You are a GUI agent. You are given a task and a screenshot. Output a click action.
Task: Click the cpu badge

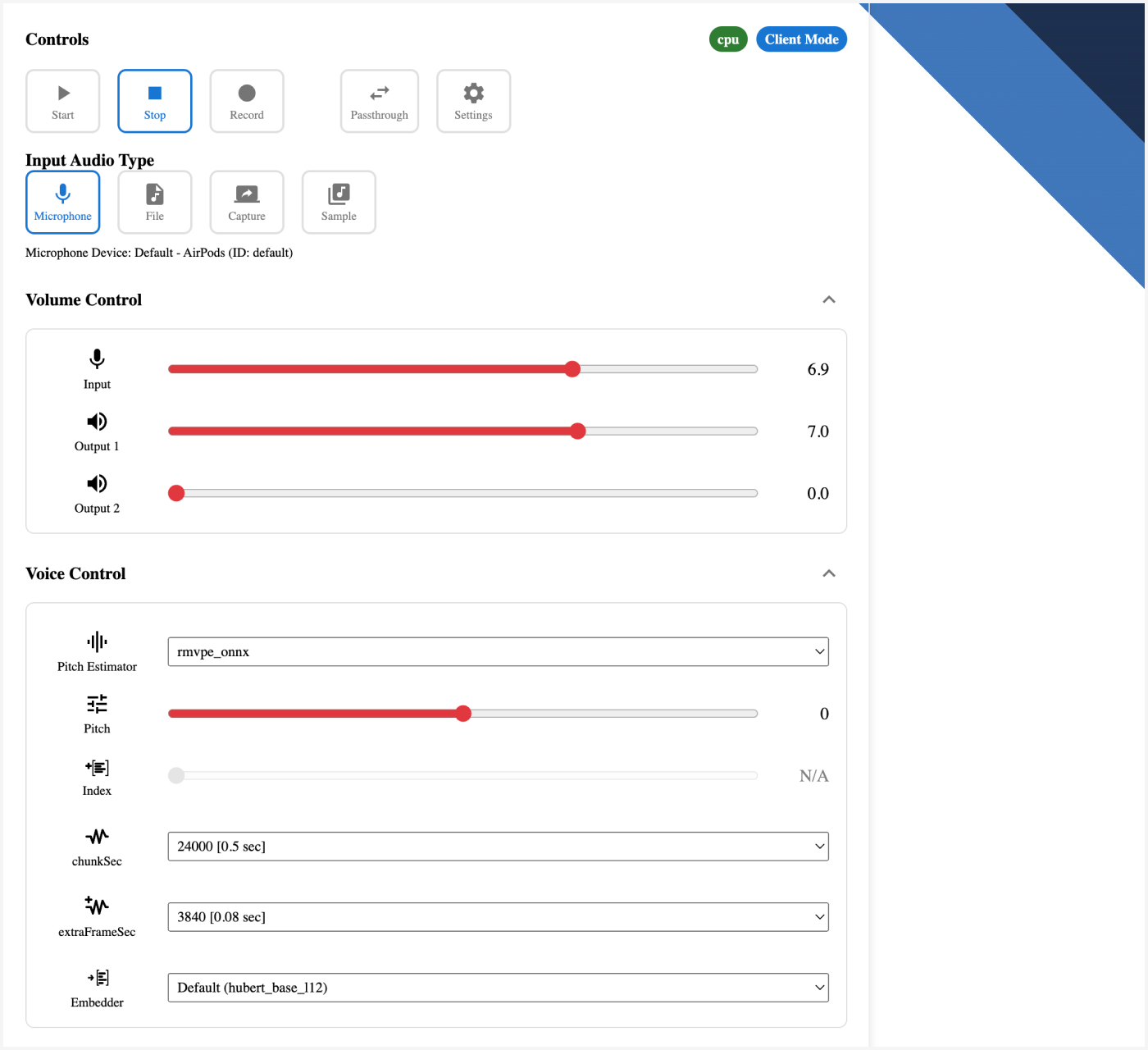coord(728,39)
